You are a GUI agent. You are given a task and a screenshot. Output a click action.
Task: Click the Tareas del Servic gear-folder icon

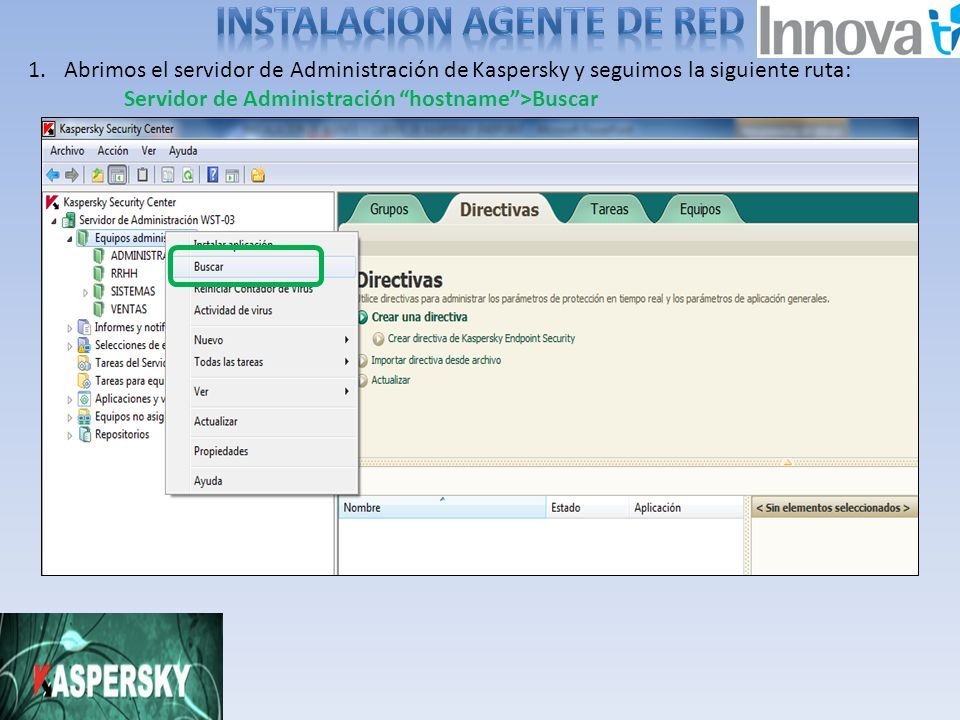coord(84,362)
